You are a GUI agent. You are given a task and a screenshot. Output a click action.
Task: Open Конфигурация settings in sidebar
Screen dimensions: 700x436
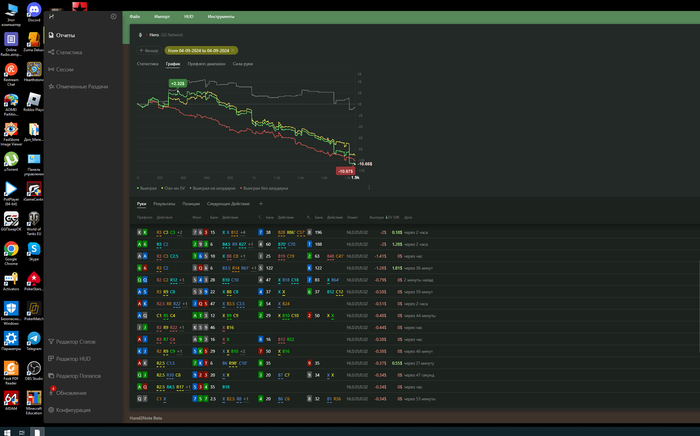pyautogui.click(x=72, y=410)
